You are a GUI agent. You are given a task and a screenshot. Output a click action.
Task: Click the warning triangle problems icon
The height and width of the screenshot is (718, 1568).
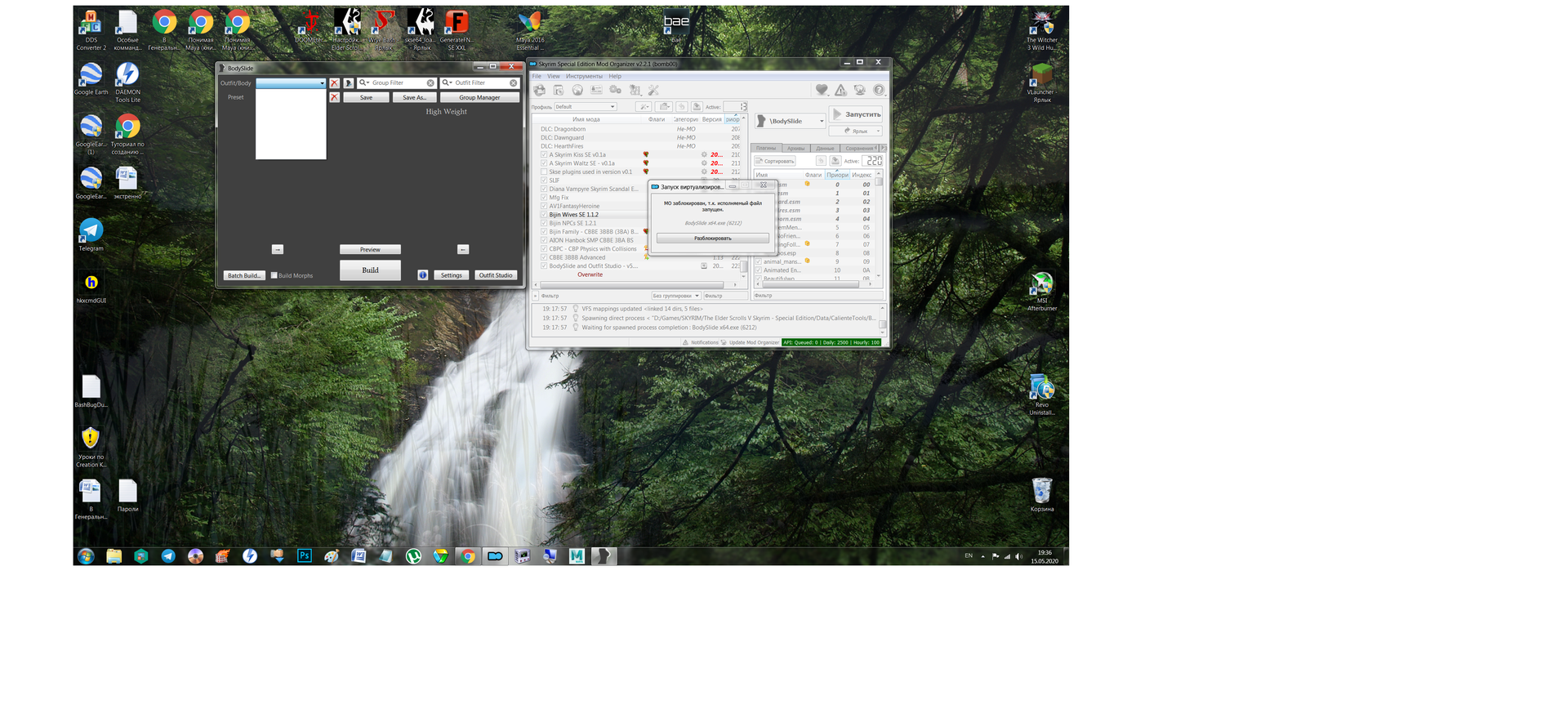coord(840,91)
